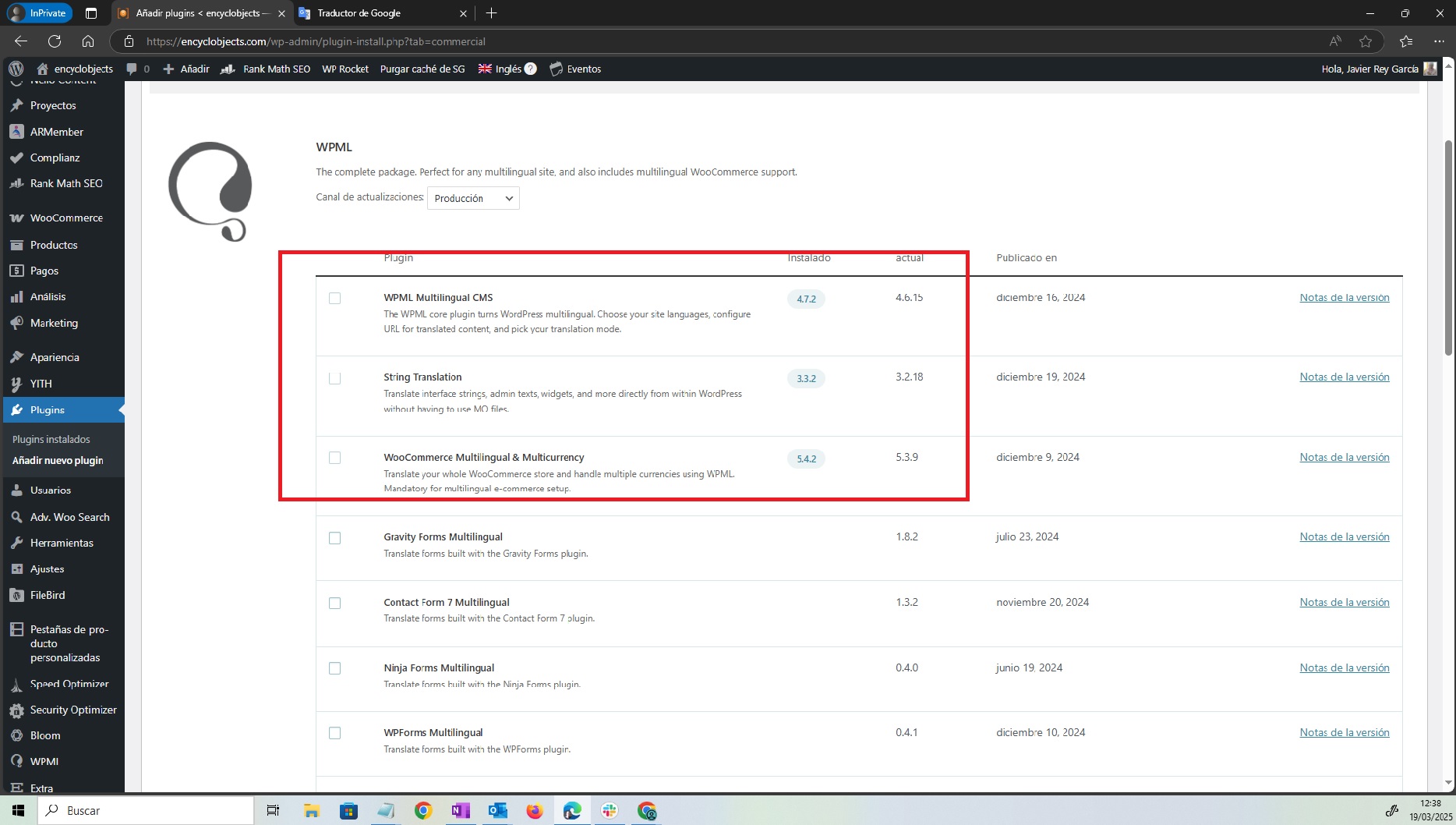Click the language help question mark

click(531, 69)
